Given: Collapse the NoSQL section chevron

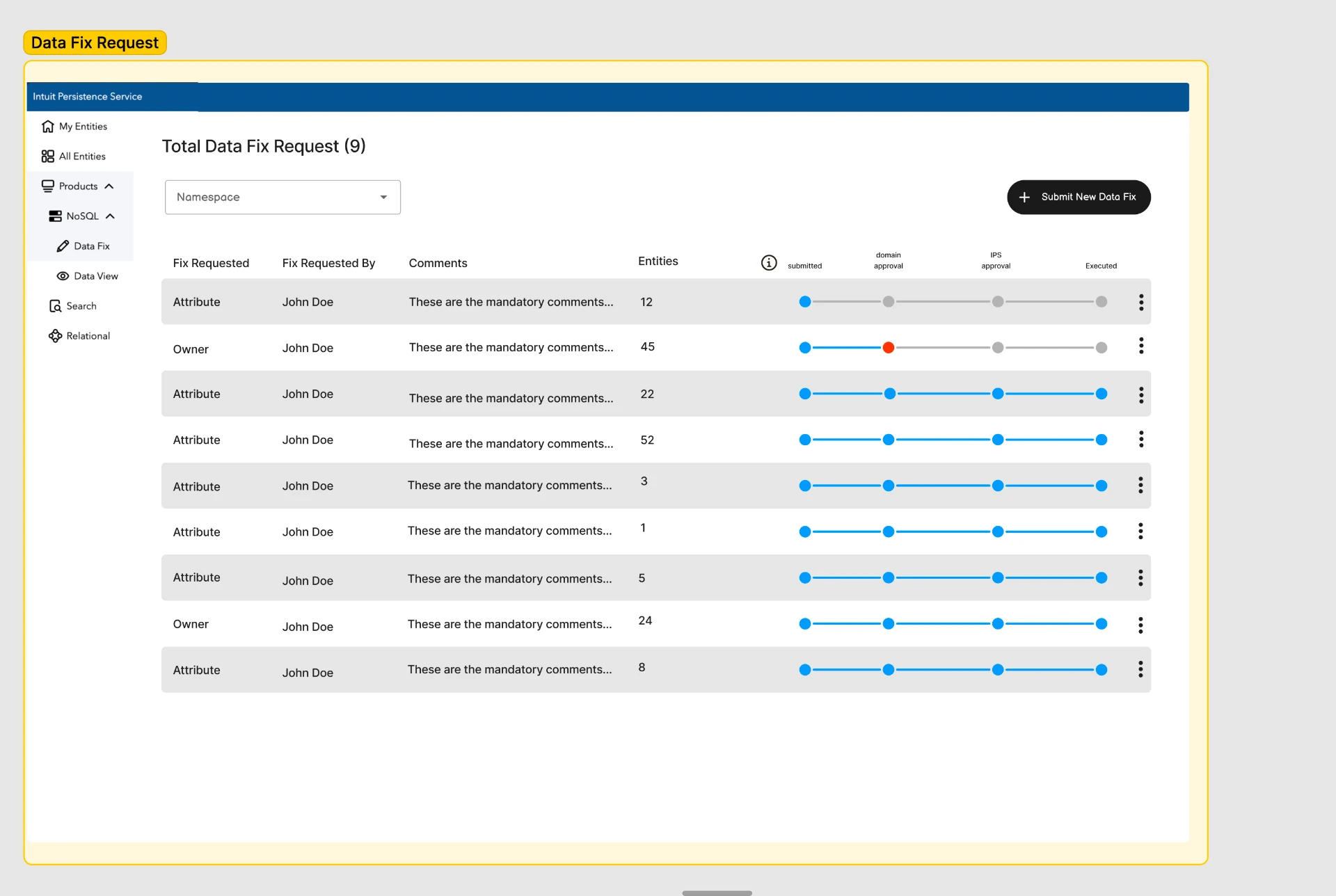Looking at the screenshot, I should coord(110,216).
